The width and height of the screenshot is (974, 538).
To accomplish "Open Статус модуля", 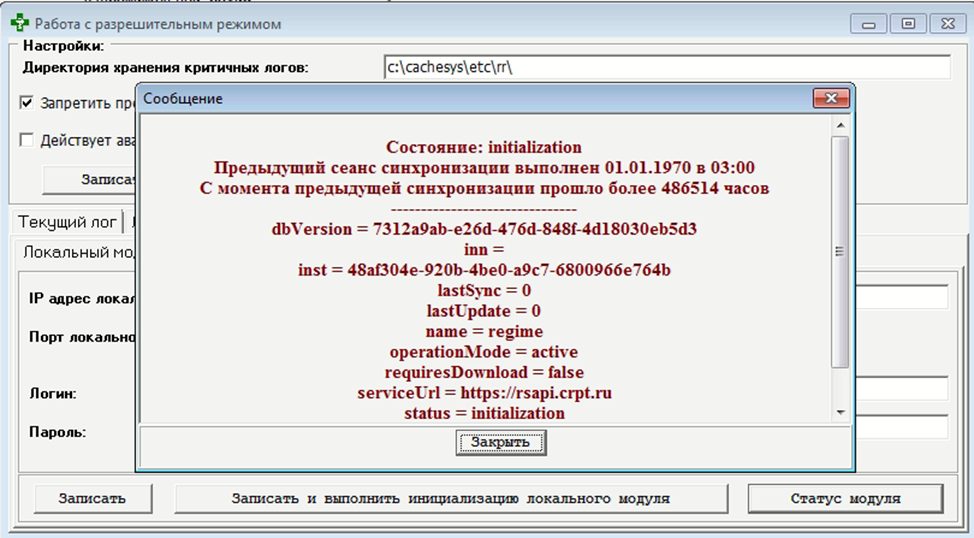I will coord(845,498).
